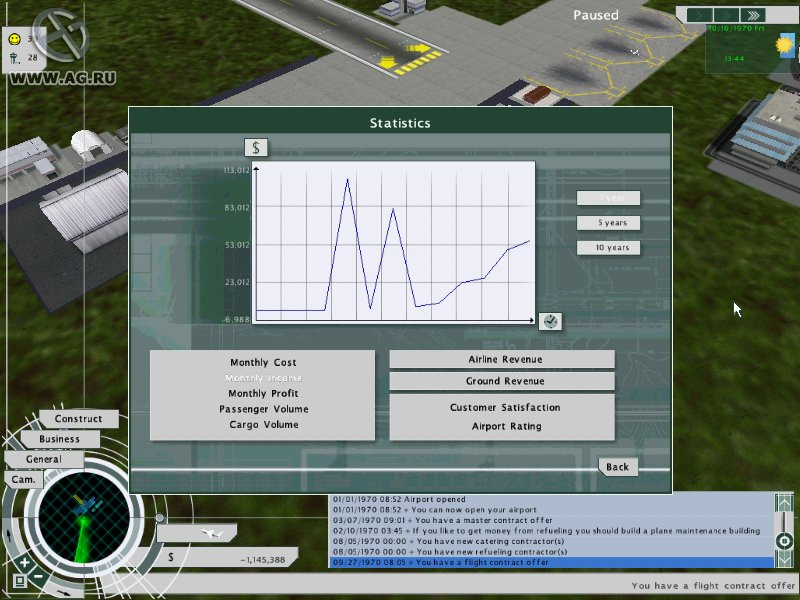Viewport: 800px width, 600px height.
Task: Click the message log scrollbar circular handle
Action: click(x=784, y=541)
